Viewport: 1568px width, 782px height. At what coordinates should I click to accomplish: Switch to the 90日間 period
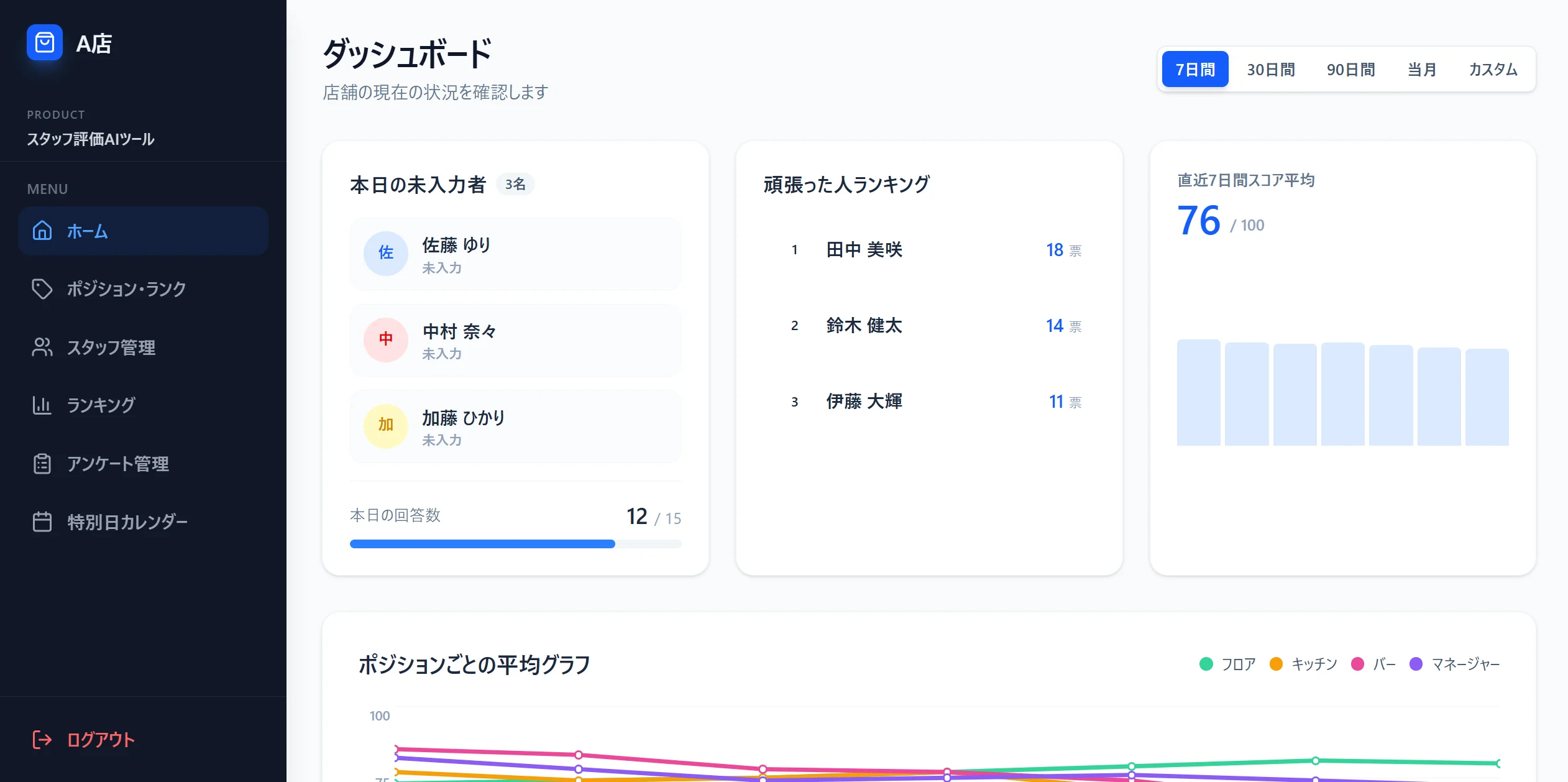[x=1351, y=69]
